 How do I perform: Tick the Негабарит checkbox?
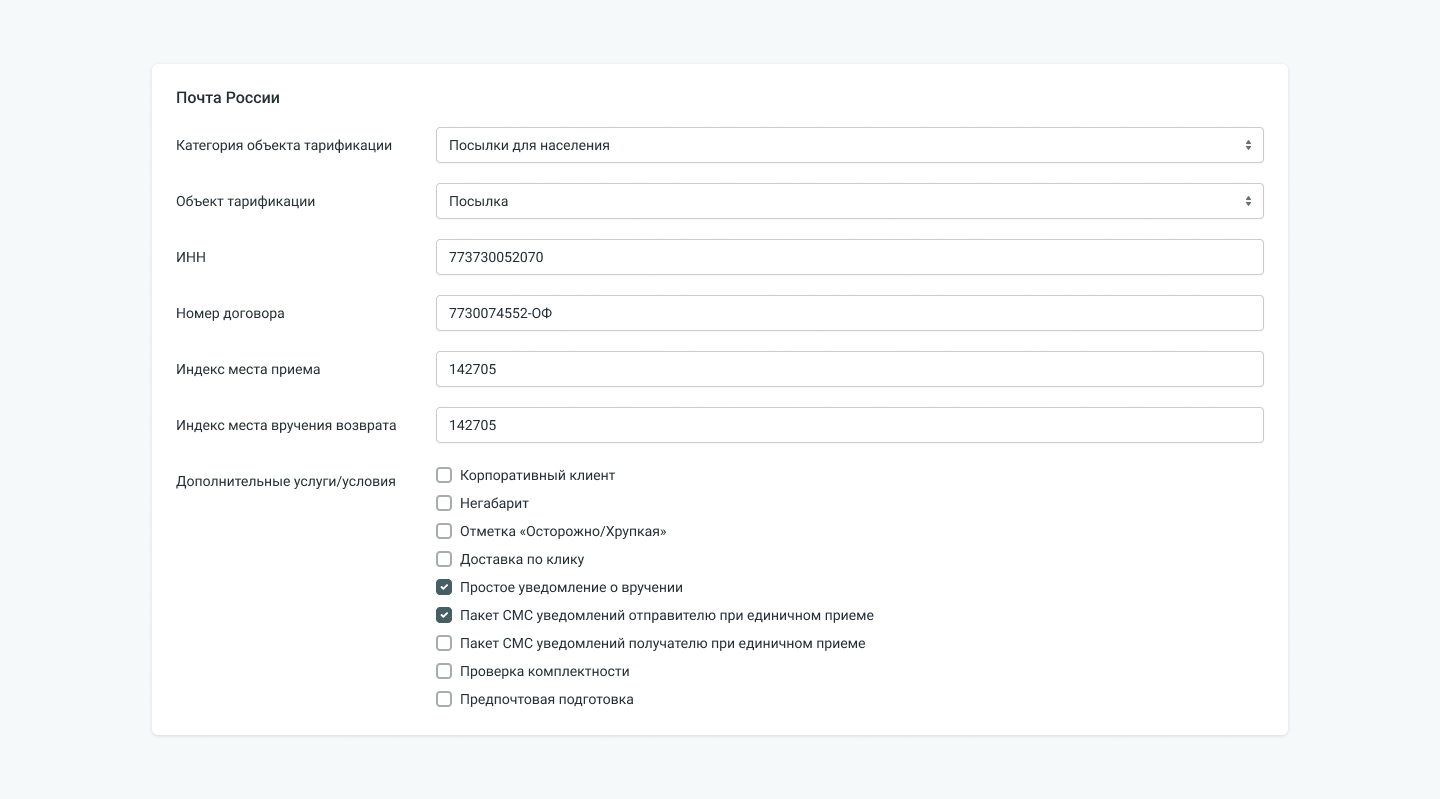pos(444,503)
